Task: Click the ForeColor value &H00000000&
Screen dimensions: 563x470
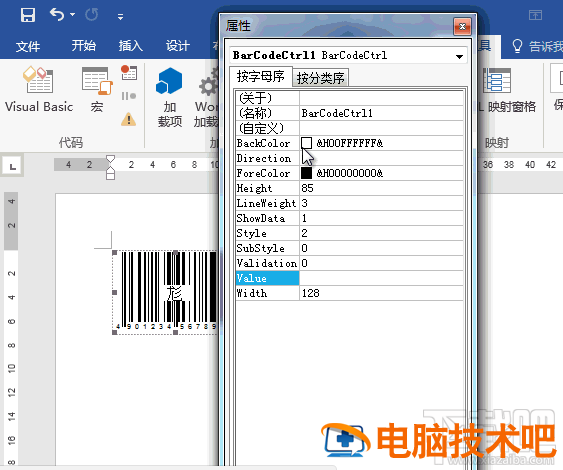Action: [350, 173]
